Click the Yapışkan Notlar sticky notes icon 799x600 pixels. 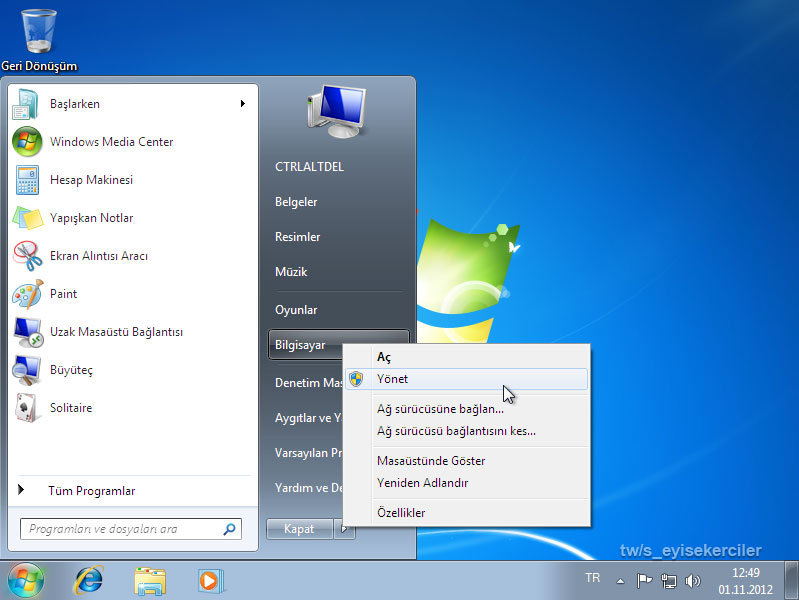28,218
